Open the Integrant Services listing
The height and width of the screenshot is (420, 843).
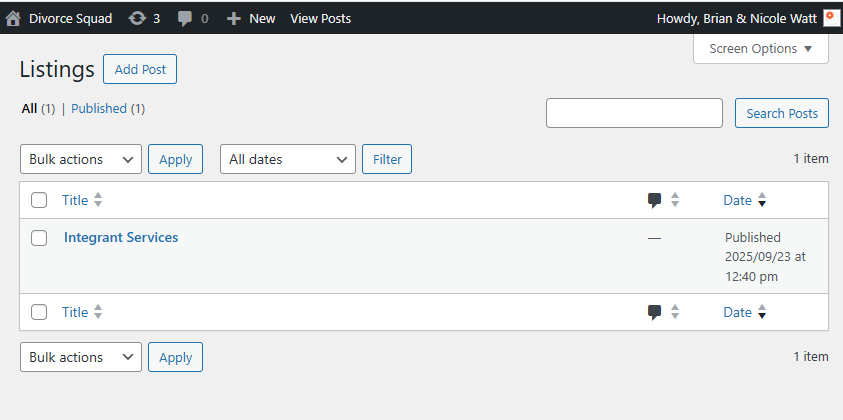point(121,238)
